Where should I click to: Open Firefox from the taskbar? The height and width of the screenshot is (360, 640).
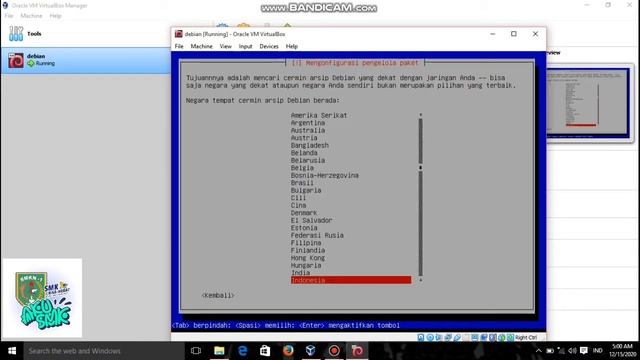tap(288, 351)
